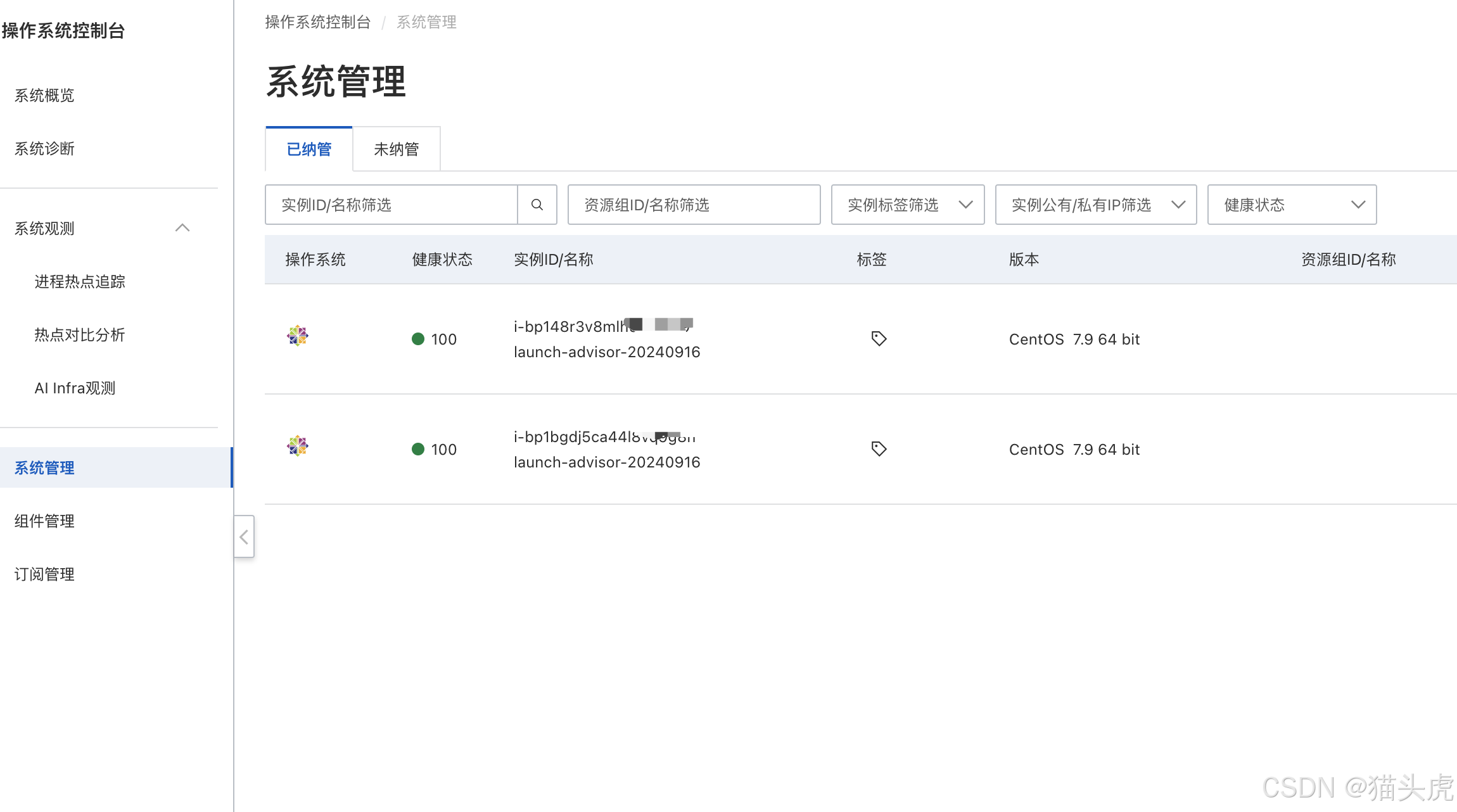Click health score 100 in i-bp1bgdj5ca44l8 row
This screenshot has width=1457, height=812.
pyautogui.click(x=443, y=450)
